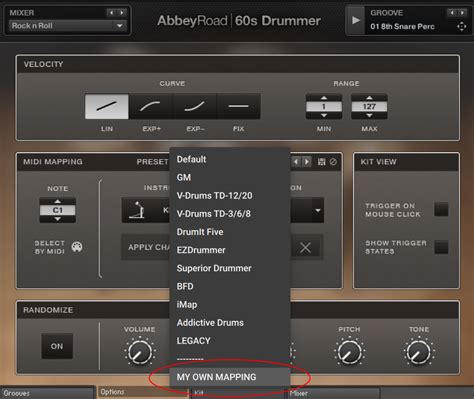
Task: Switch to the Grooves tab
Action: click(x=47, y=393)
